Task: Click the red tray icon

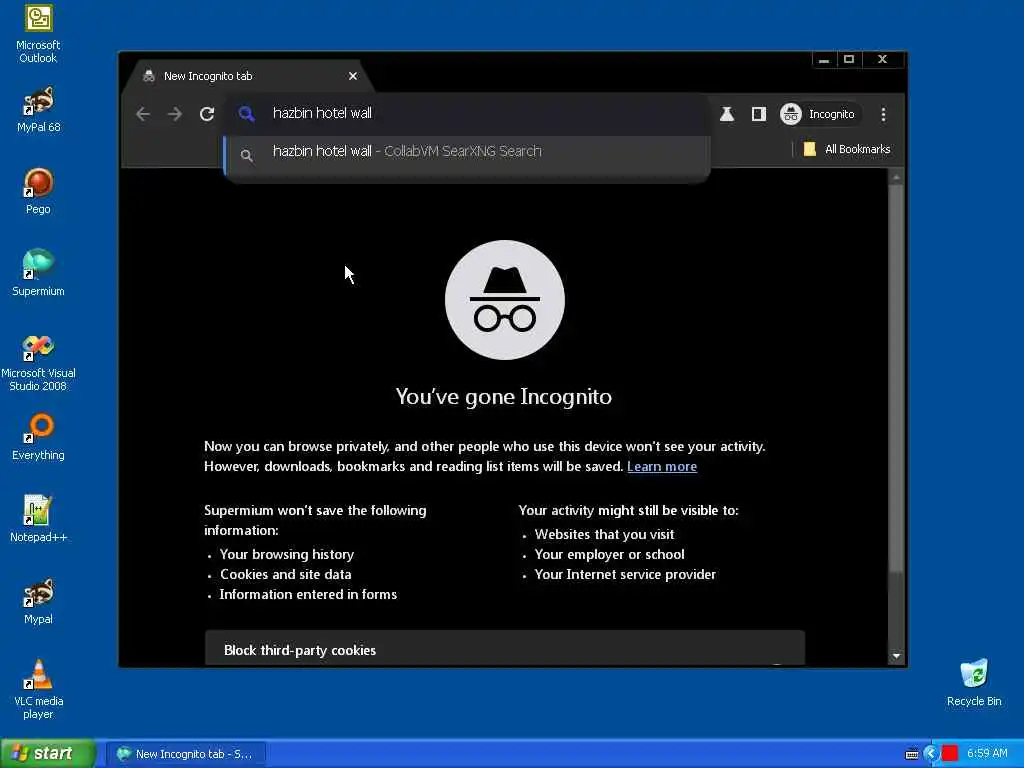Action: [950, 754]
